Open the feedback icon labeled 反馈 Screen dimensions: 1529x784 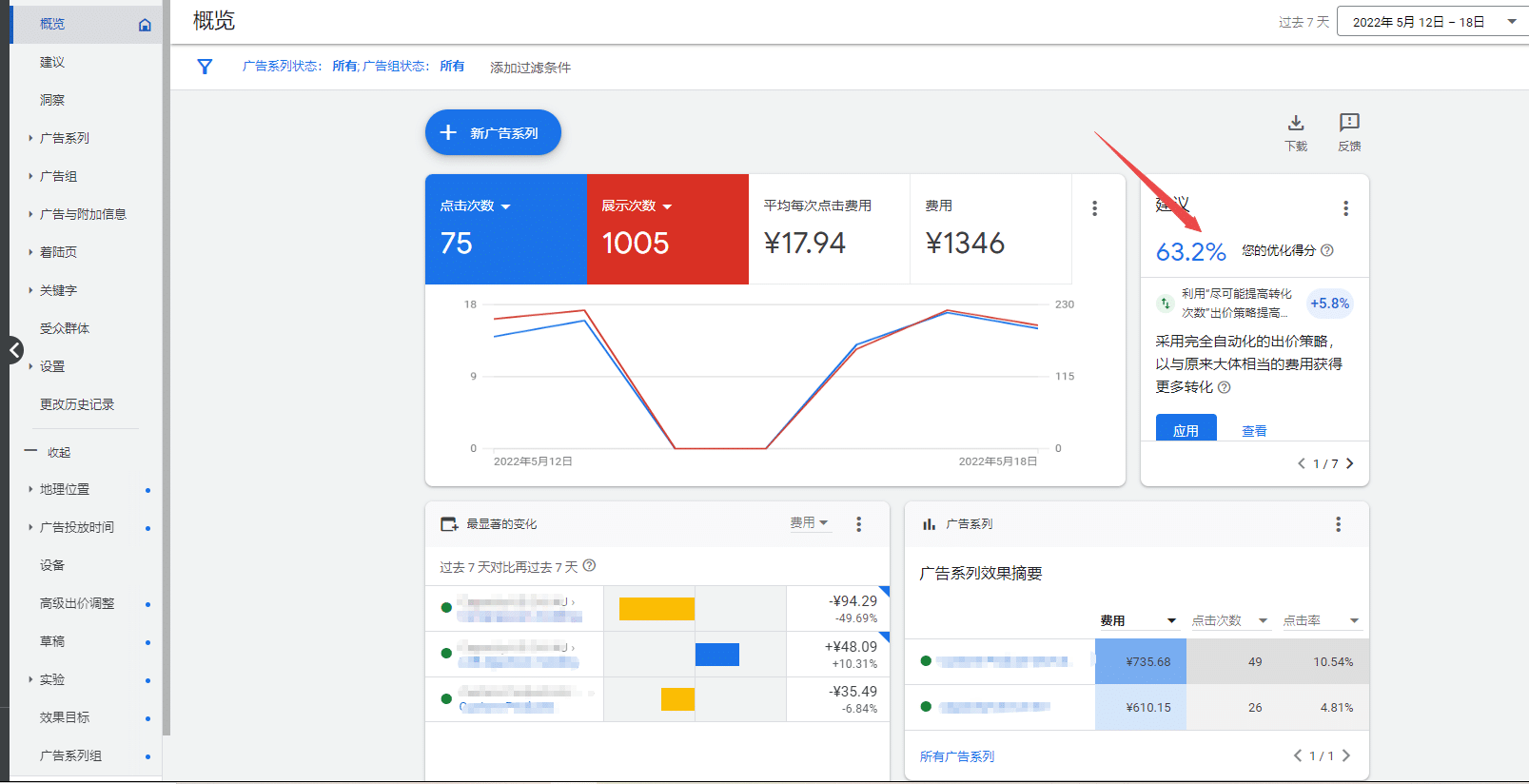[x=1349, y=123]
